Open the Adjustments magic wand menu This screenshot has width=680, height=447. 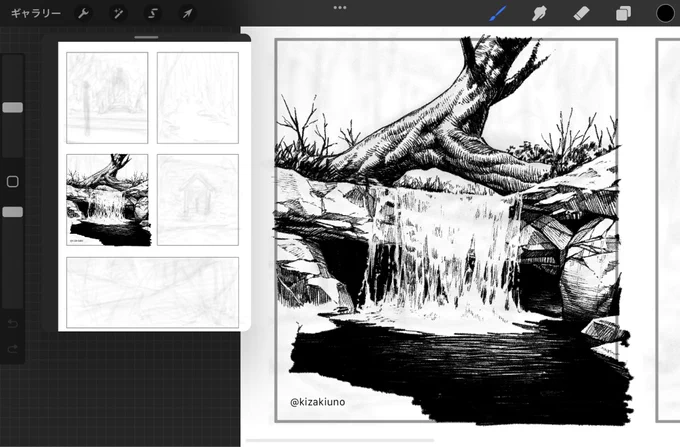(x=118, y=13)
